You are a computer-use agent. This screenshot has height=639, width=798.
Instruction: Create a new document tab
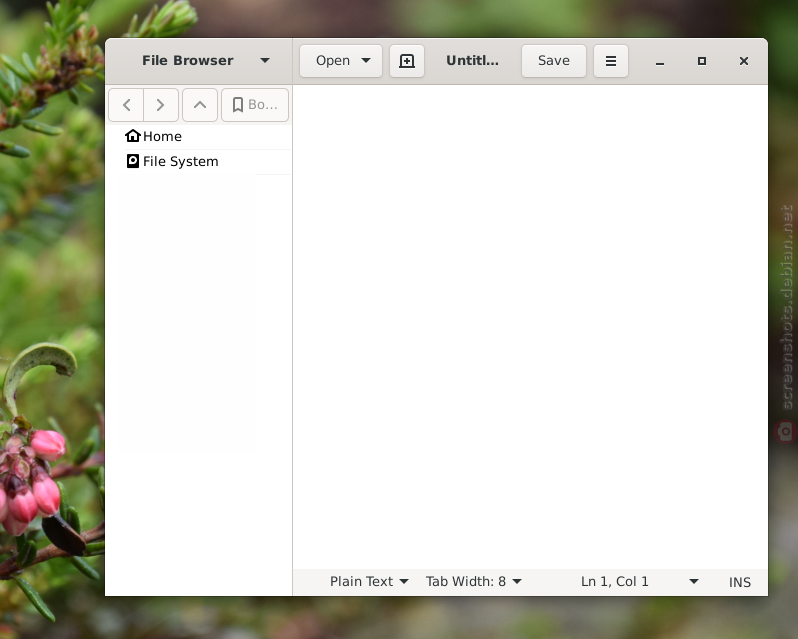tap(407, 61)
